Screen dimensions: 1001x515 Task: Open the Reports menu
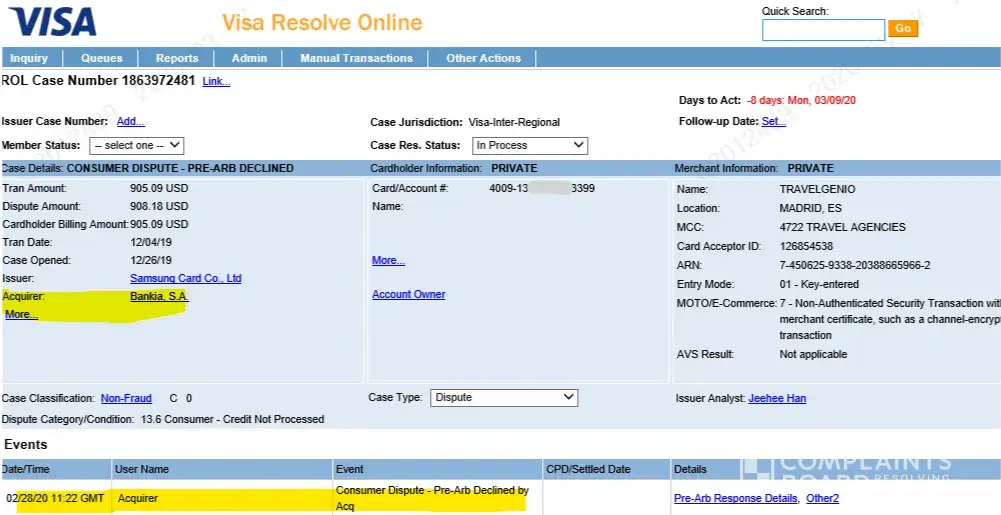click(x=177, y=58)
